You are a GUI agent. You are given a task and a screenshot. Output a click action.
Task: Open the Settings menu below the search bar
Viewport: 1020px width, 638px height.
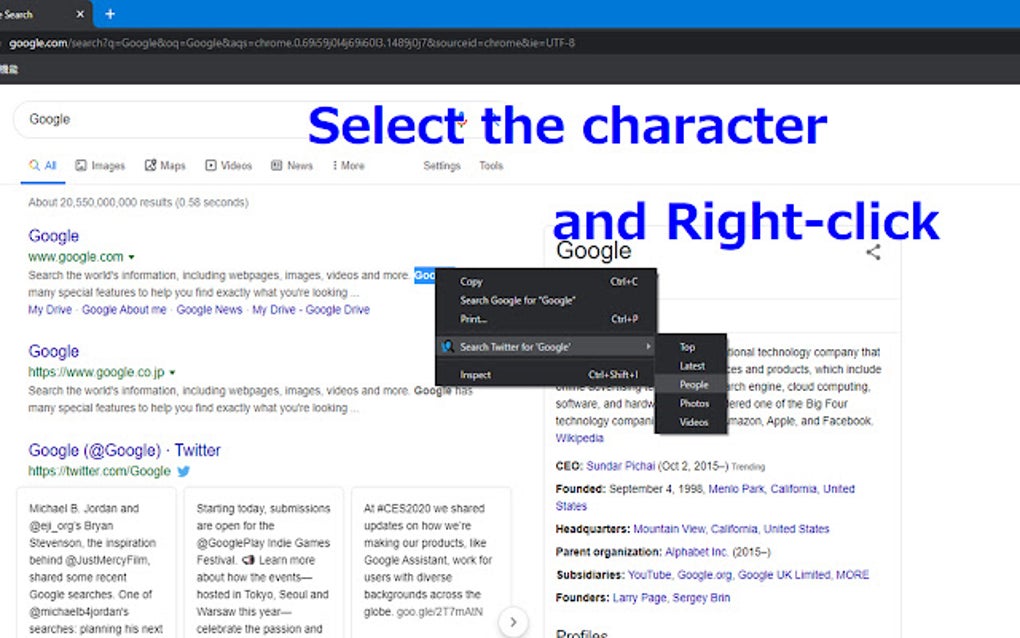(x=441, y=165)
